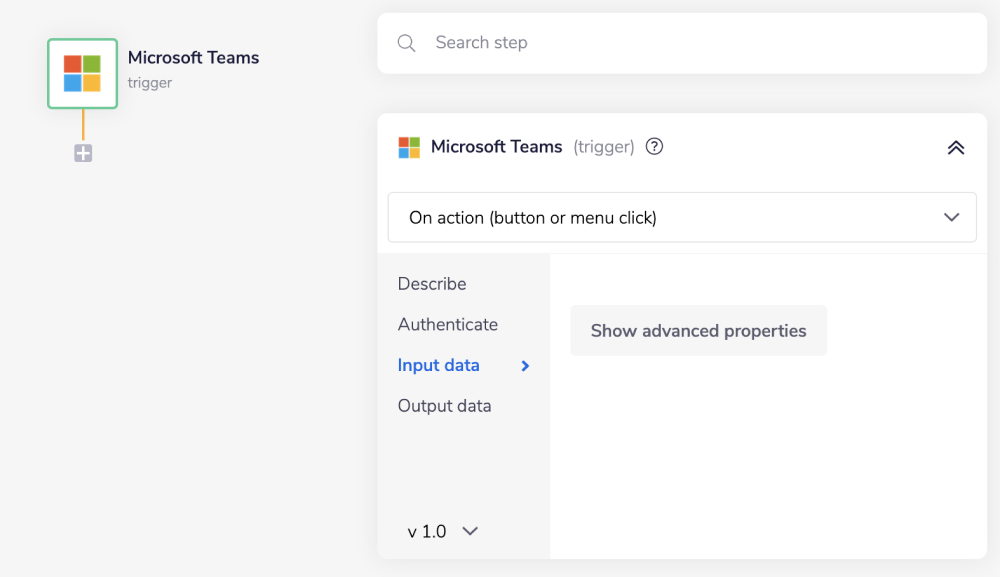Switch to the Describe section
Viewport: 1000px width, 577px height.
432,283
